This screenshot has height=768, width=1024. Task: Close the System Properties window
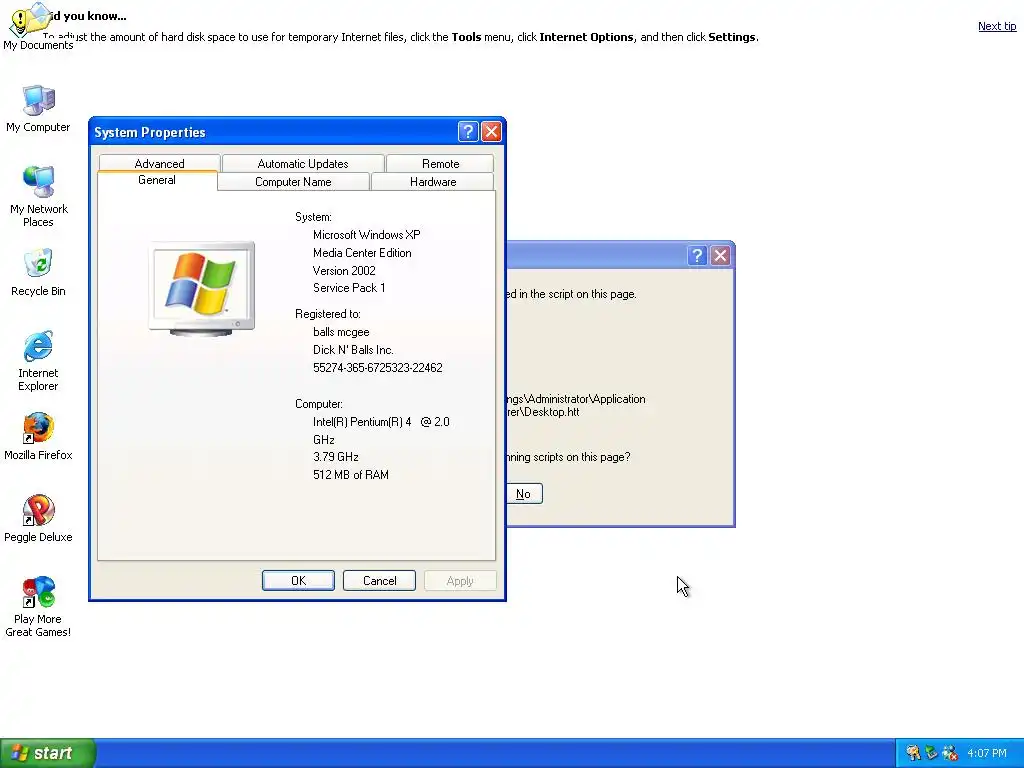pyautogui.click(x=491, y=132)
